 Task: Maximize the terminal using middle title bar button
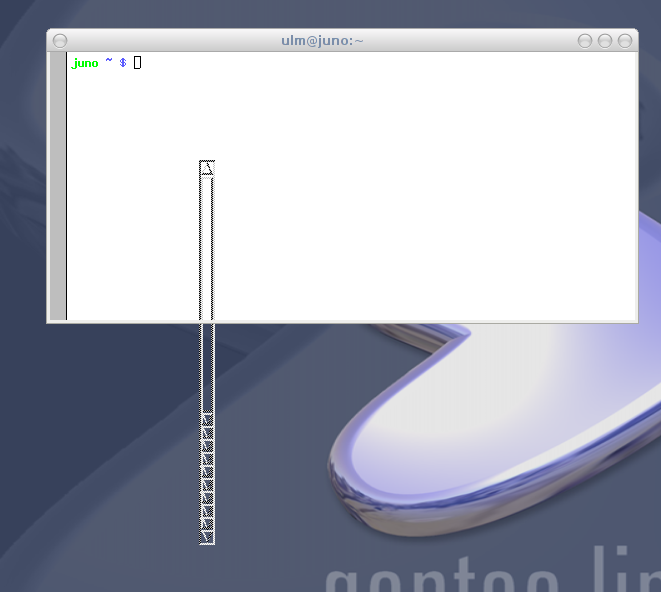point(605,41)
